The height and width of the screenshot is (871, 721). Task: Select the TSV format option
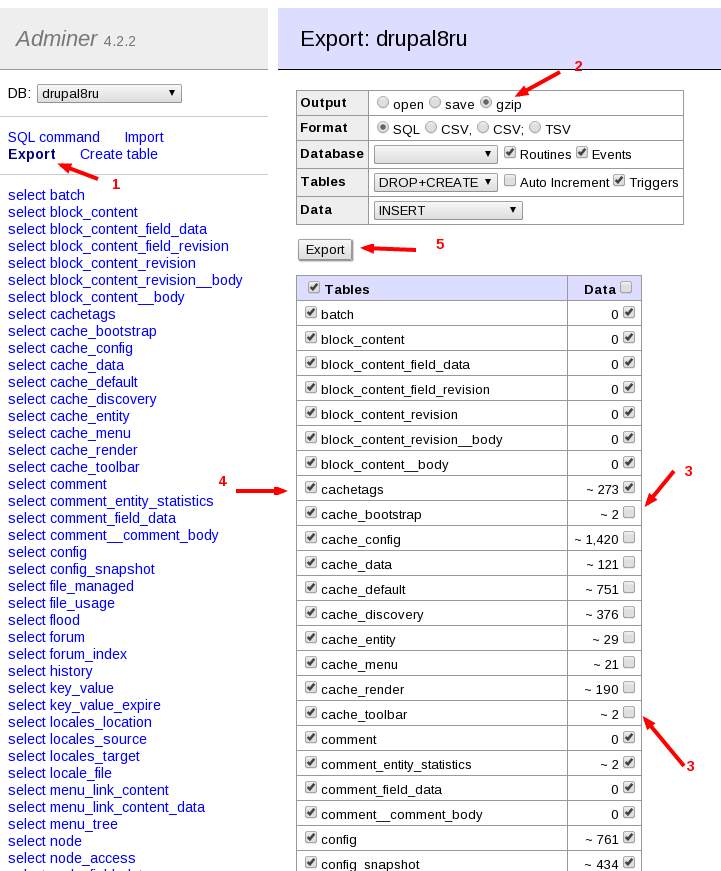tap(535, 127)
